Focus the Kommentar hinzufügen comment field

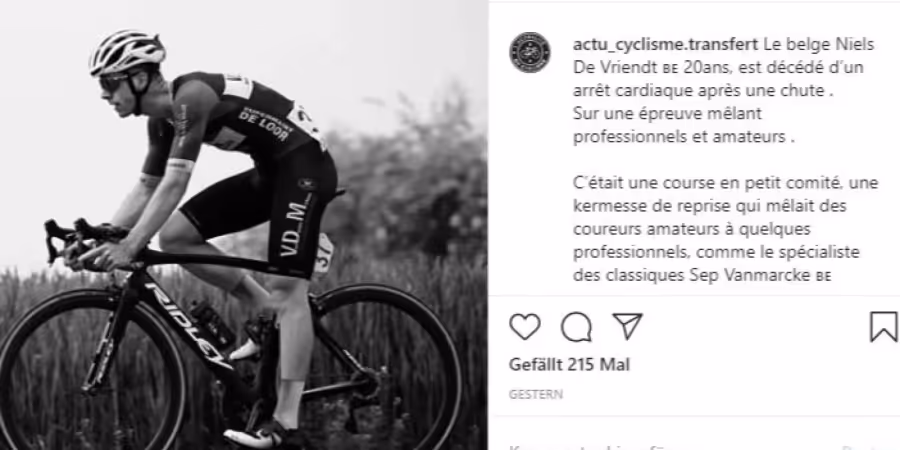672,447
